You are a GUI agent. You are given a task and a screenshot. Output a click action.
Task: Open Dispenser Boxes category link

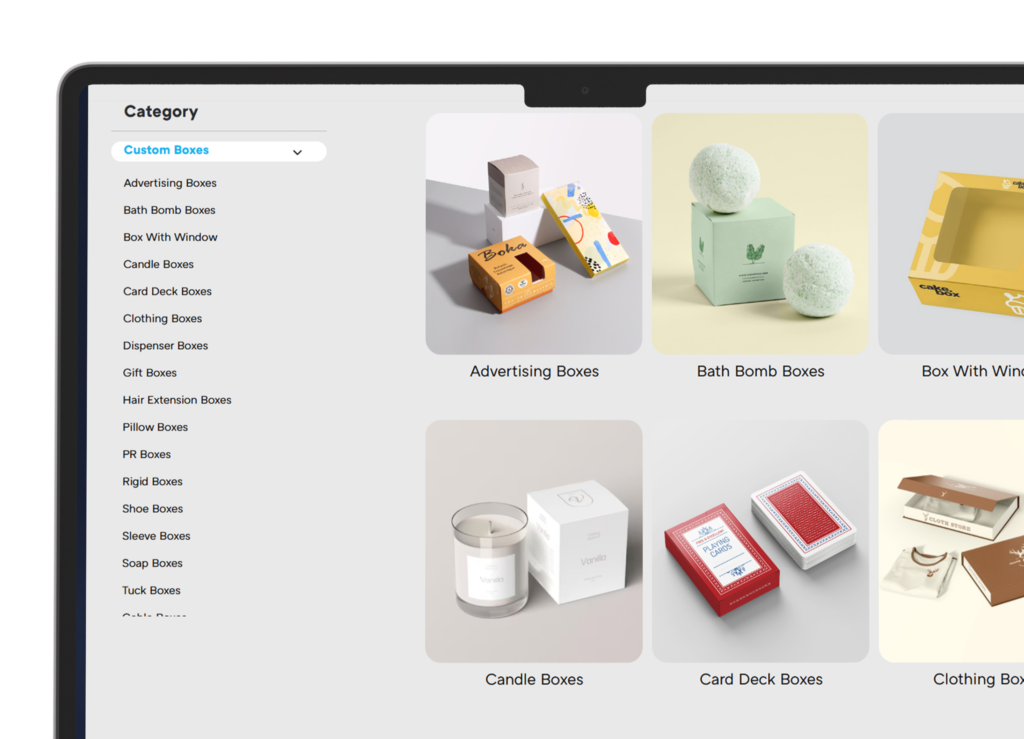click(x=165, y=346)
